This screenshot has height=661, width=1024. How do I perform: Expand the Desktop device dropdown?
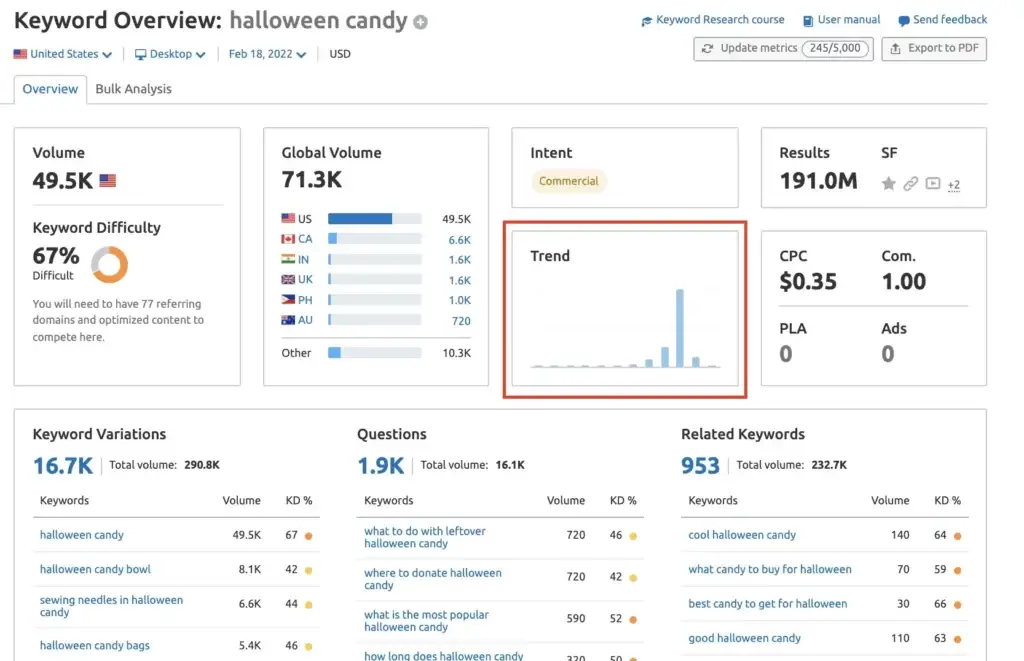[169, 55]
